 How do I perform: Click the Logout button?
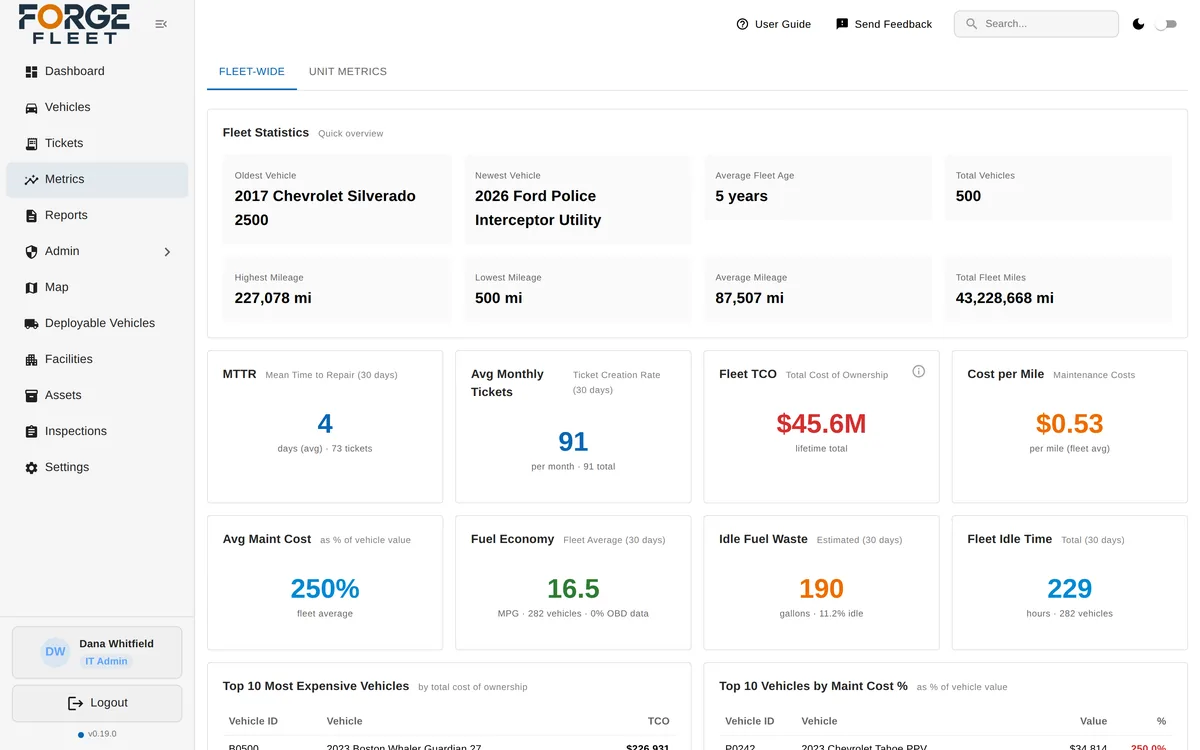click(97, 703)
